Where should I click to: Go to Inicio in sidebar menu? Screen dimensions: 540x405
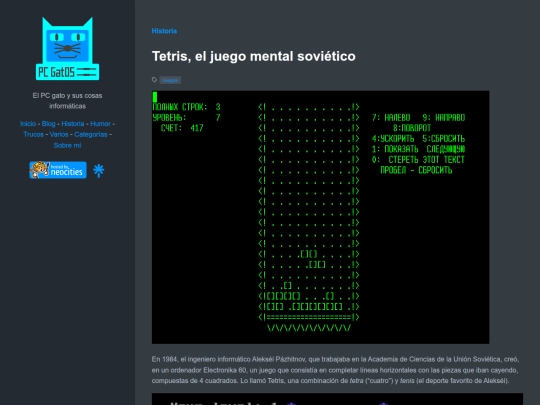(28, 124)
